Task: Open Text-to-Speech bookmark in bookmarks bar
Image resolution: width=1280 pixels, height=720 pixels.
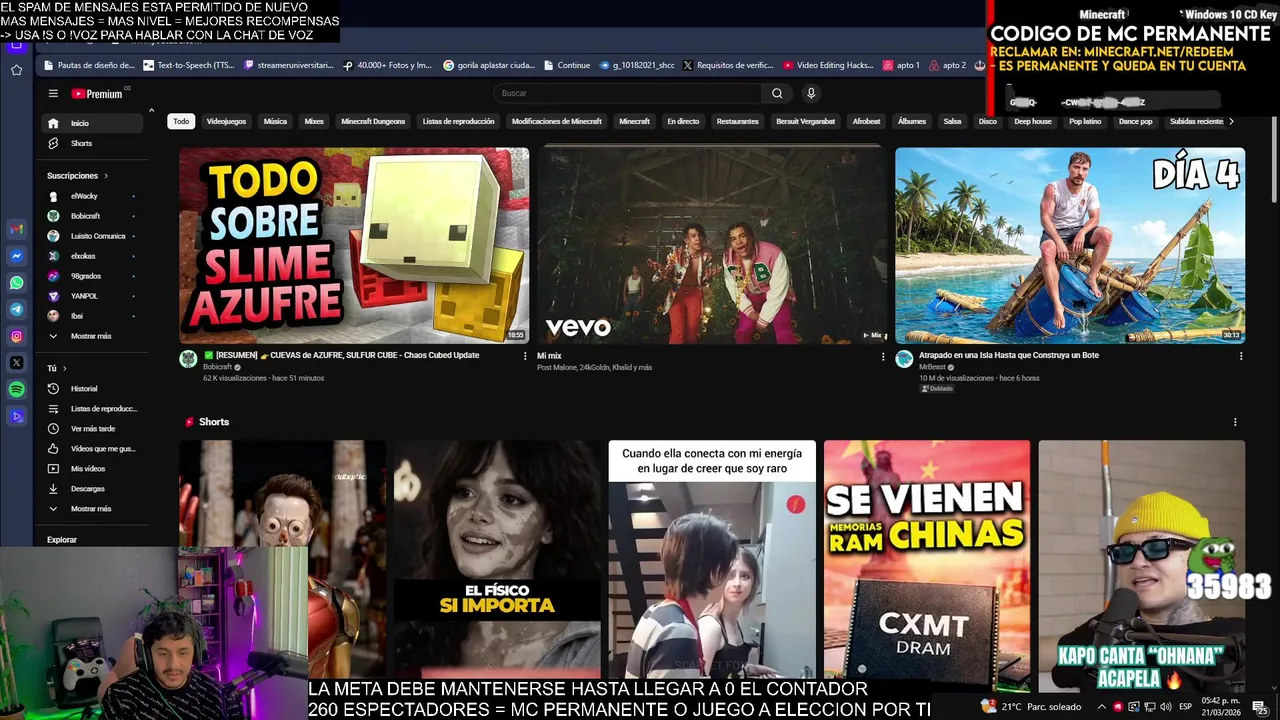Action: point(188,65)
